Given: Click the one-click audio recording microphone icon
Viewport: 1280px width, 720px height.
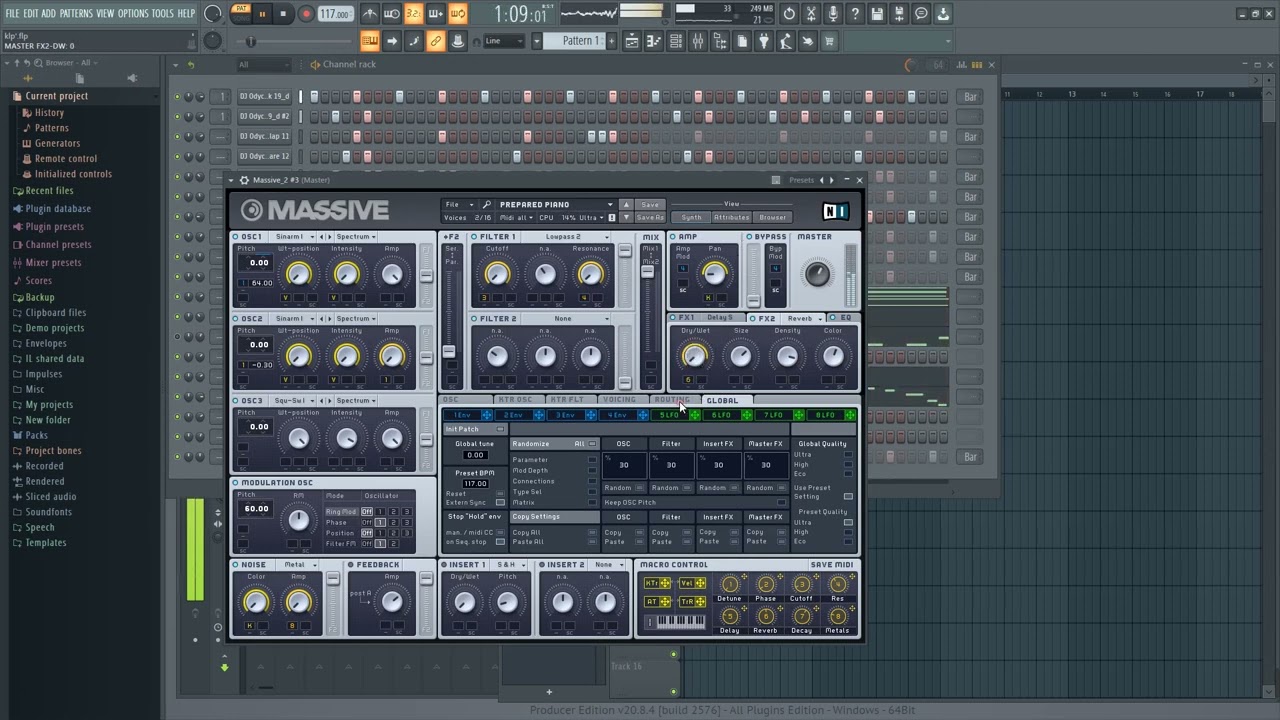Looking at the screenshot, I should pyautogui.click(x=833, y=14).
